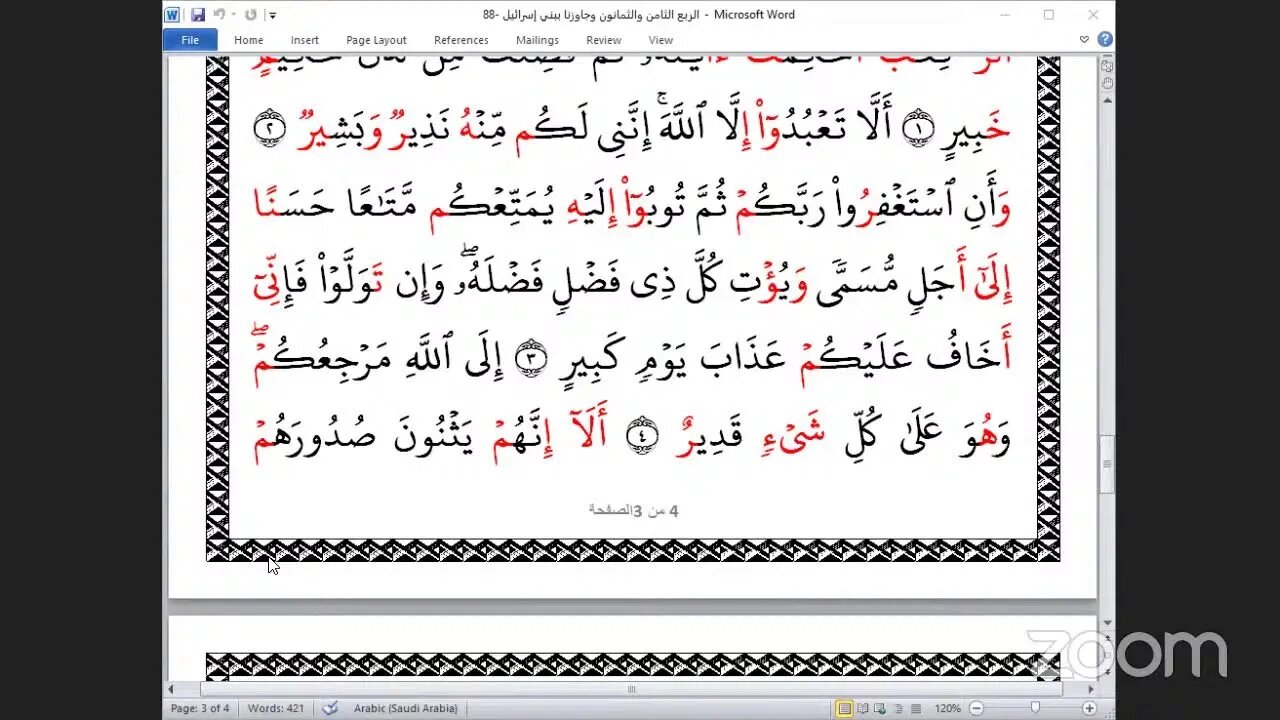Click the verse number 4 marker
1280x720 pixels.
pos(640,437)
